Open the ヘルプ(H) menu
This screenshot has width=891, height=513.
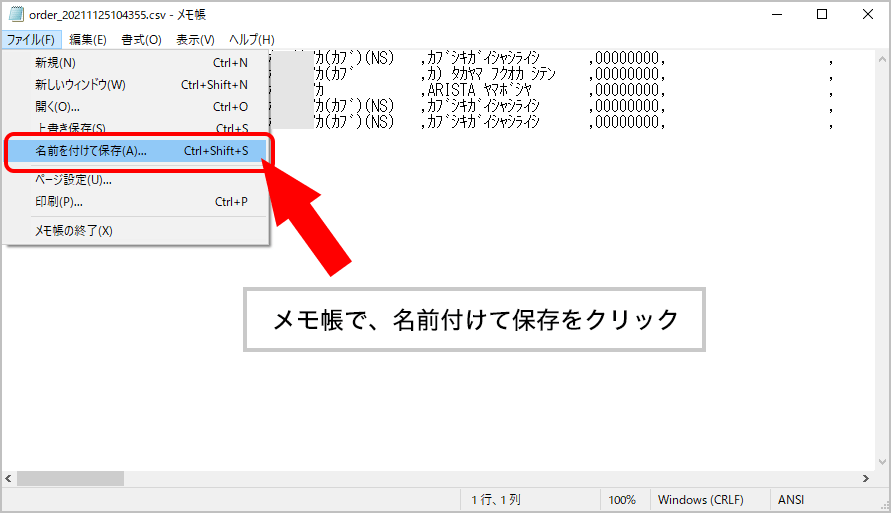pyautogui.click(x=251, y=40)
